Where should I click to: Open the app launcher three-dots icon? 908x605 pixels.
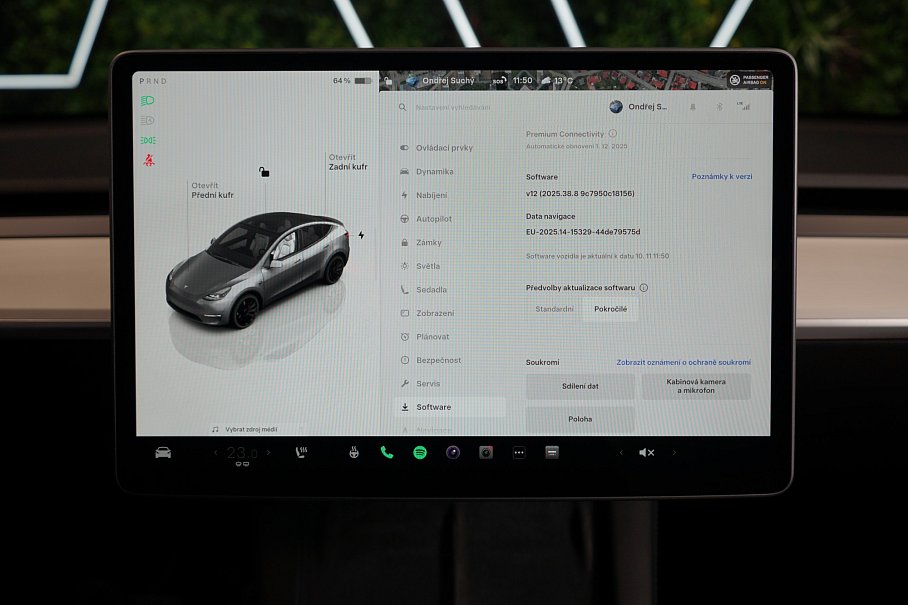(518, 452)
